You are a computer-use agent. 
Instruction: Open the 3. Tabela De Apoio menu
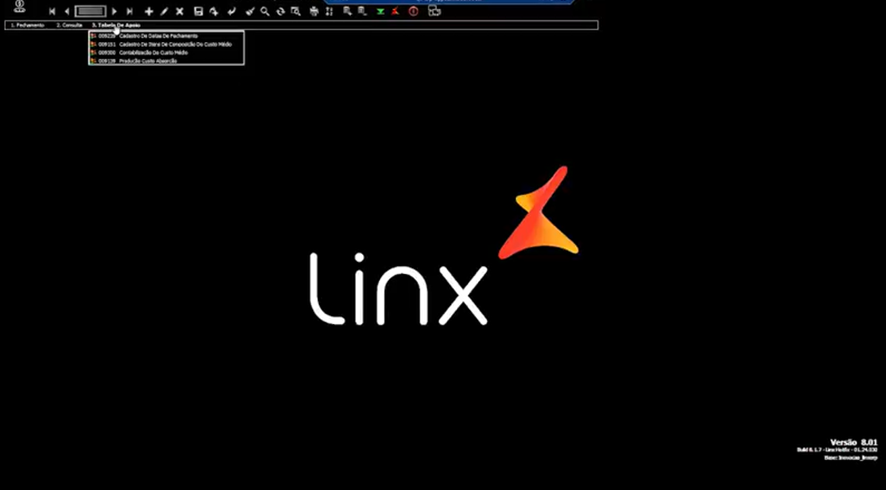pyautogui.click(x=116, y=25)
